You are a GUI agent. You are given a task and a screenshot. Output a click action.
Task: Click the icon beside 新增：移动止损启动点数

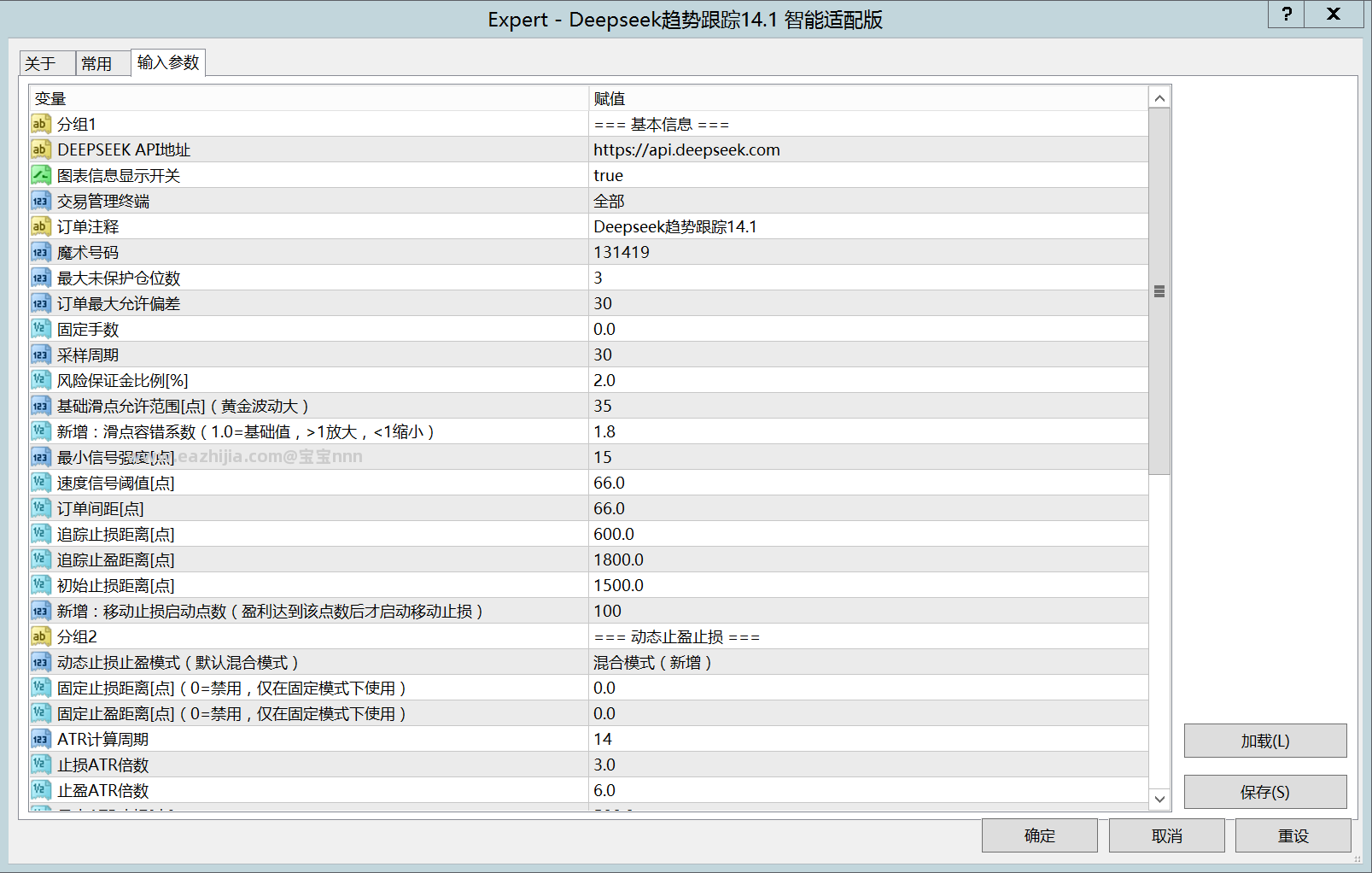click(40, 611)
